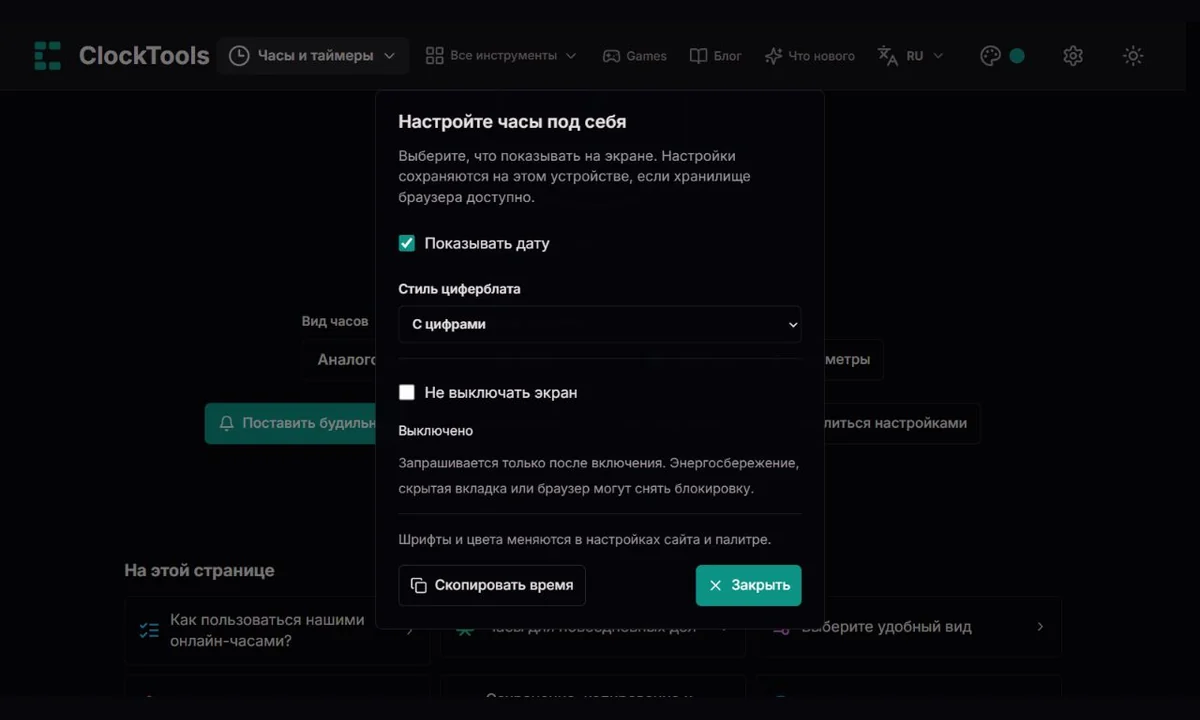Open the Часы и таймеры menu

tap(313, 56)
